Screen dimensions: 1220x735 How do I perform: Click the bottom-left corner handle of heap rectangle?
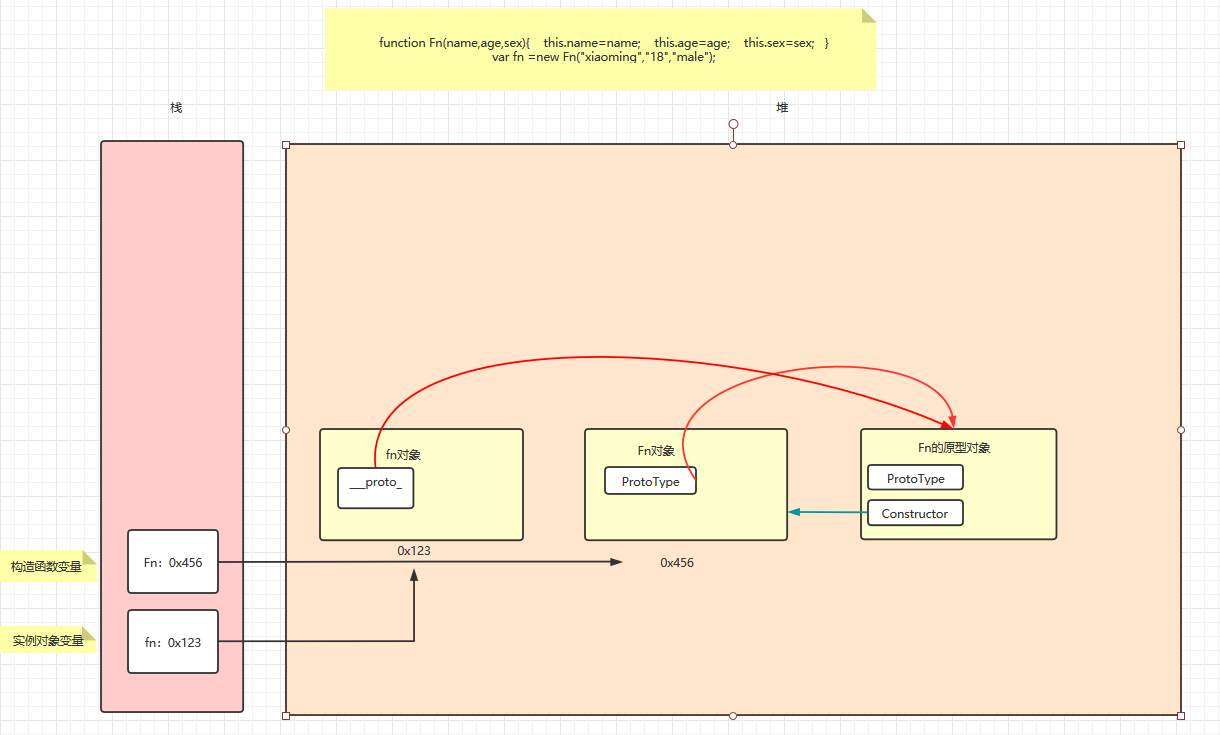pyautogui.click(x=286, y=715)
